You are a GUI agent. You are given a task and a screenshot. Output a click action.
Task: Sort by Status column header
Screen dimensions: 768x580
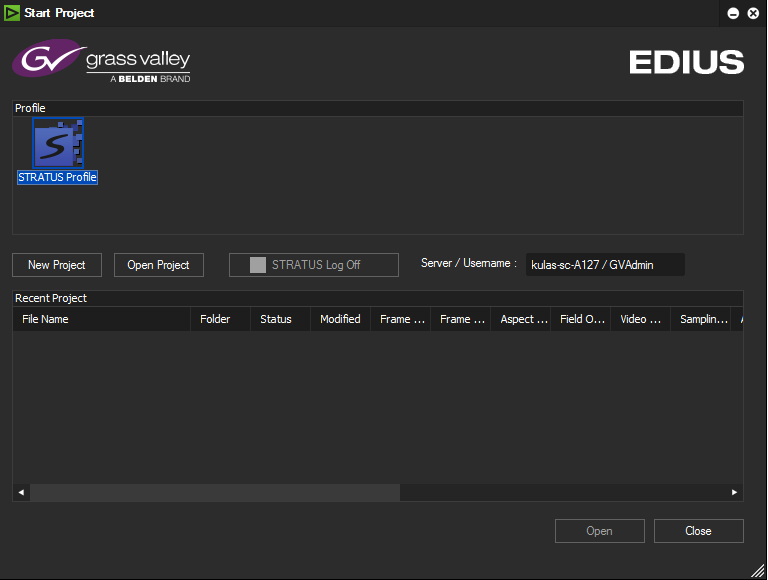(281, 319)
